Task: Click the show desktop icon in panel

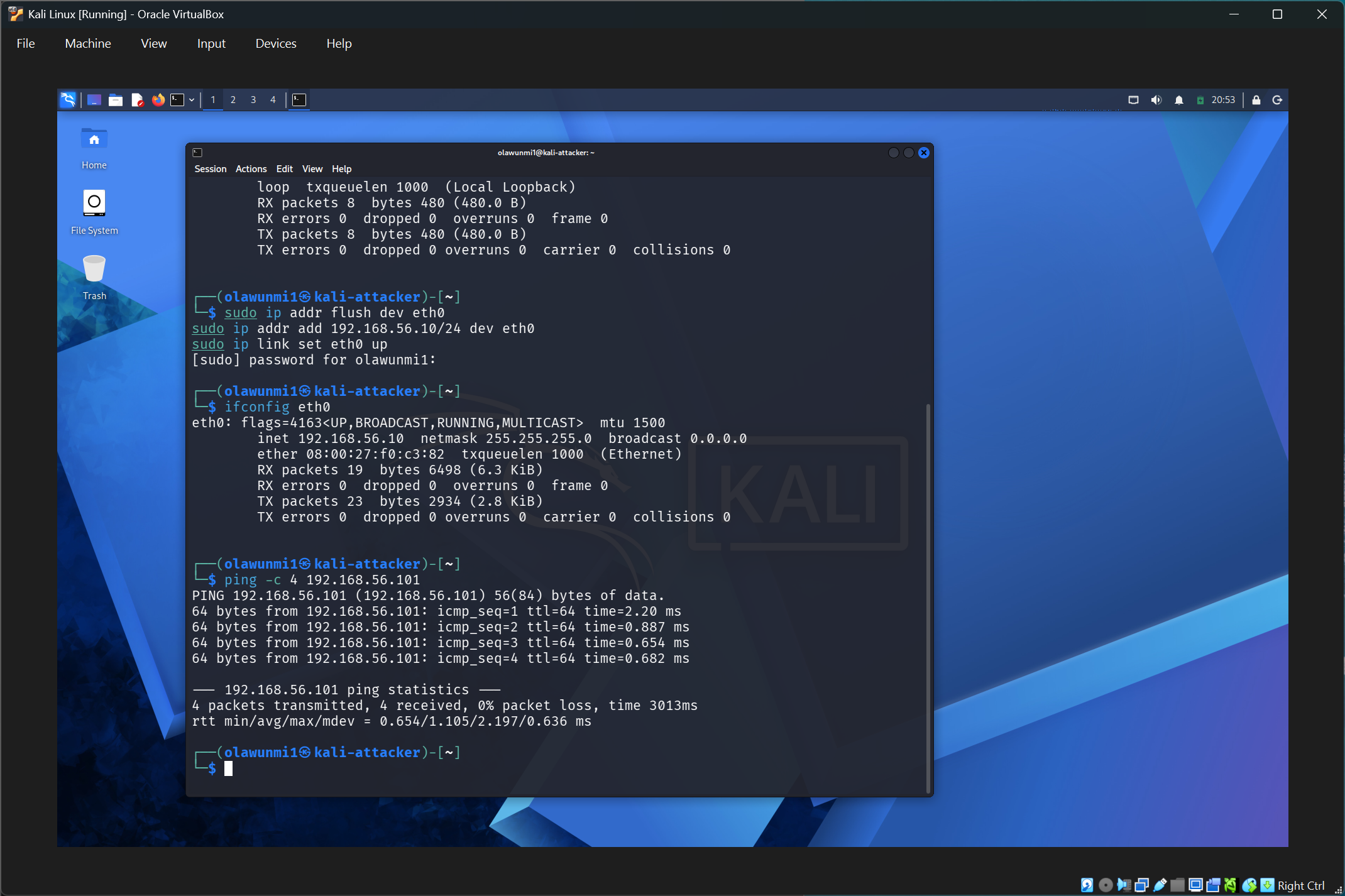Action: click(94, 100)
